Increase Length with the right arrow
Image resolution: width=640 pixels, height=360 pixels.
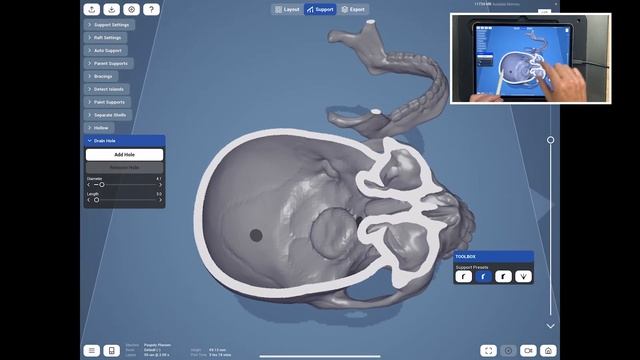pos(160,200)
